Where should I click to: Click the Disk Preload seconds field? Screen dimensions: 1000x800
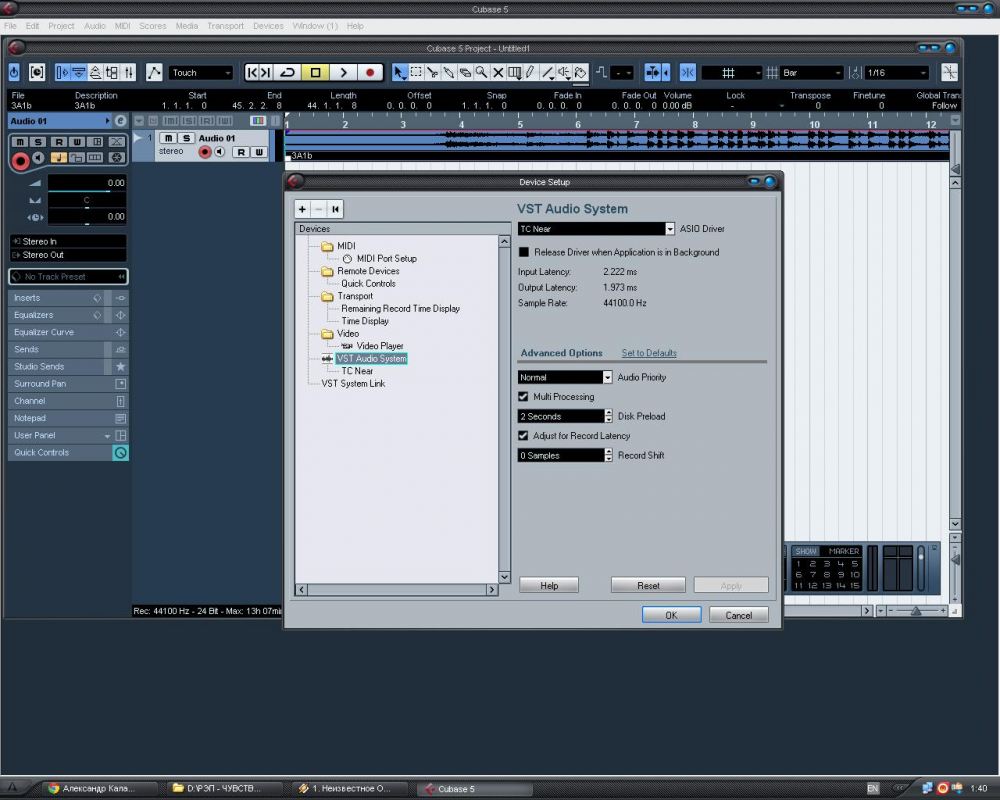(561, 417)
